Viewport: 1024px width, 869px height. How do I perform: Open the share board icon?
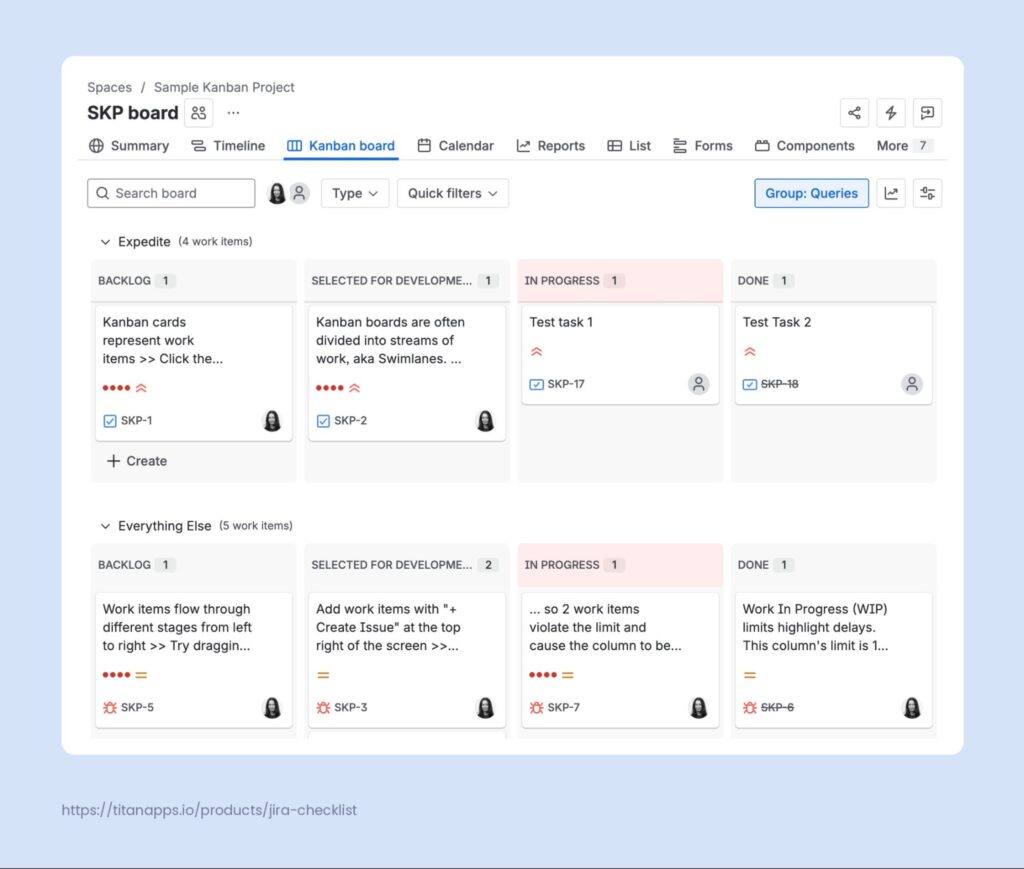[x=854, y=113]
